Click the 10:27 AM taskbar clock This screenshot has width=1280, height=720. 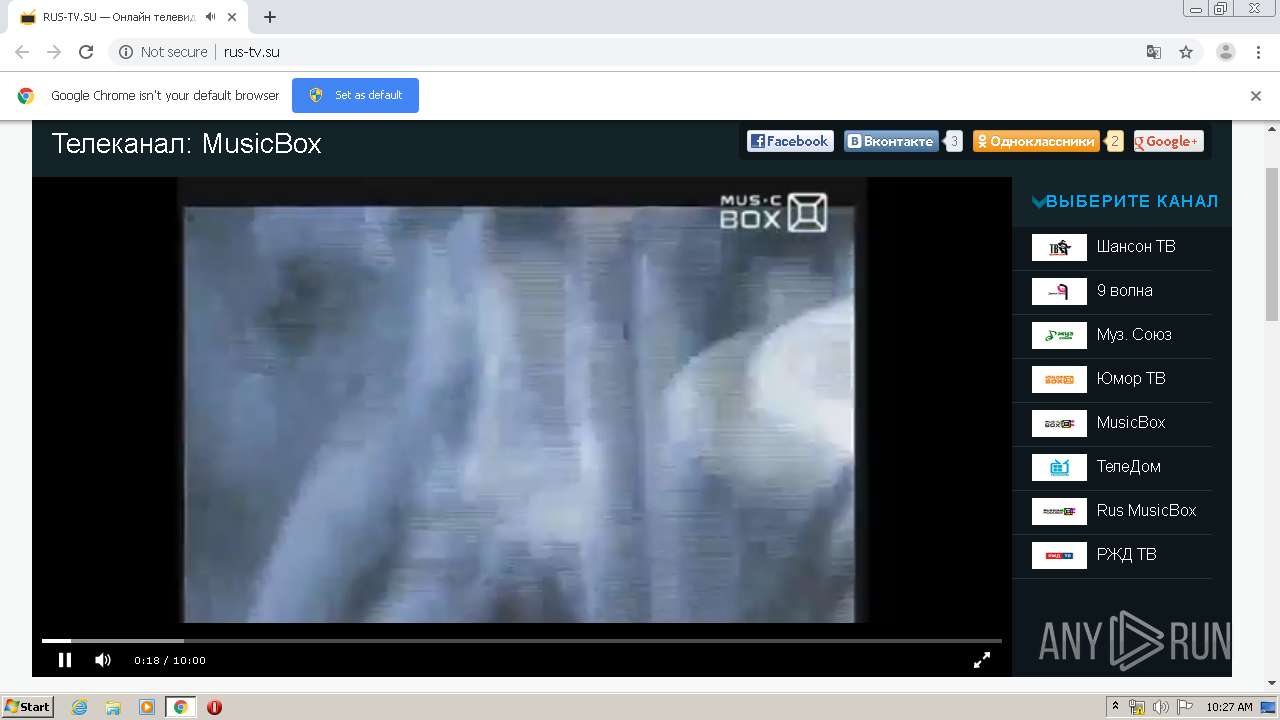click(1229, 707)
